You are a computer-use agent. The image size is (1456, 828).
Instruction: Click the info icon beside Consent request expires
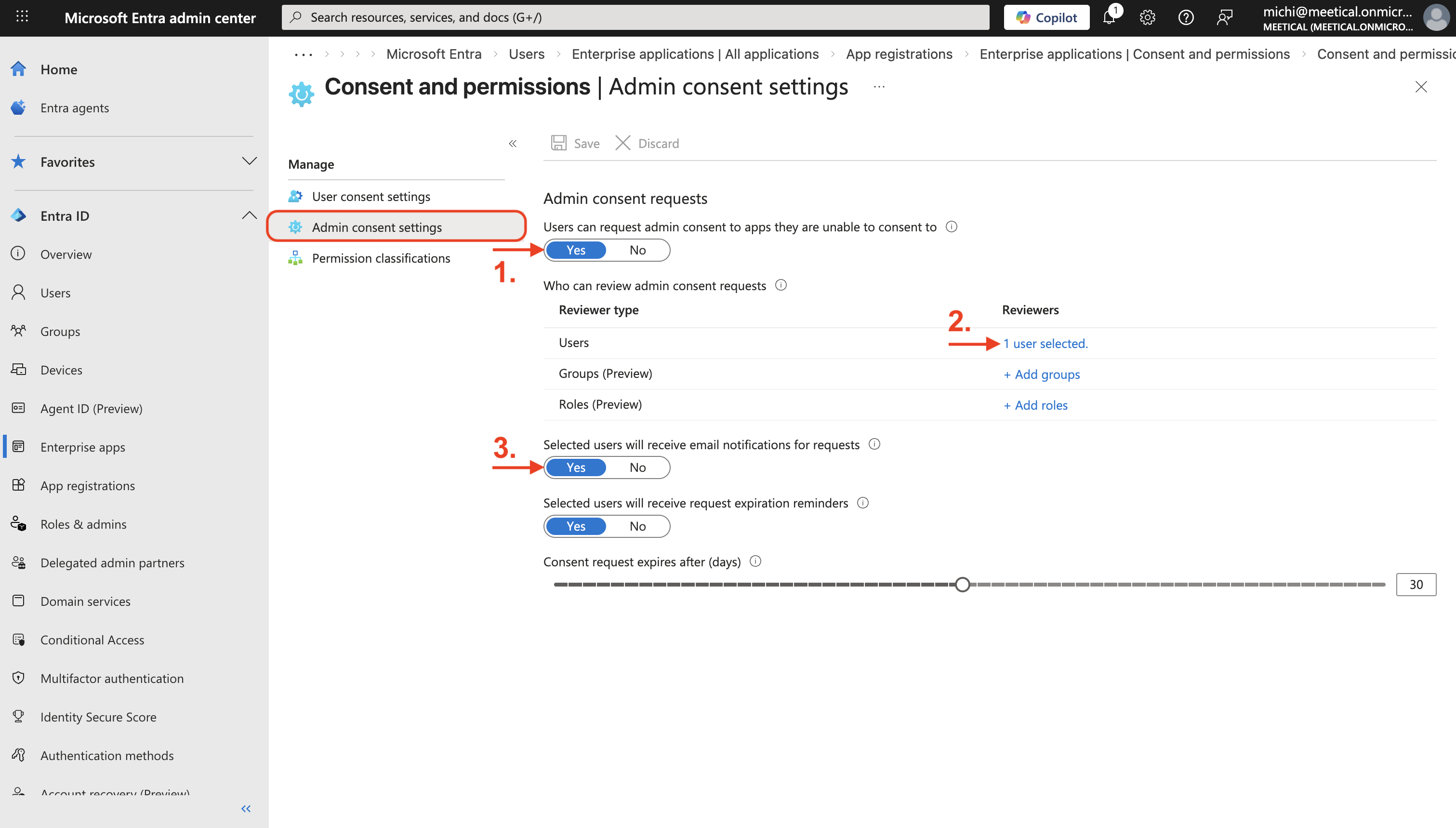755,561
